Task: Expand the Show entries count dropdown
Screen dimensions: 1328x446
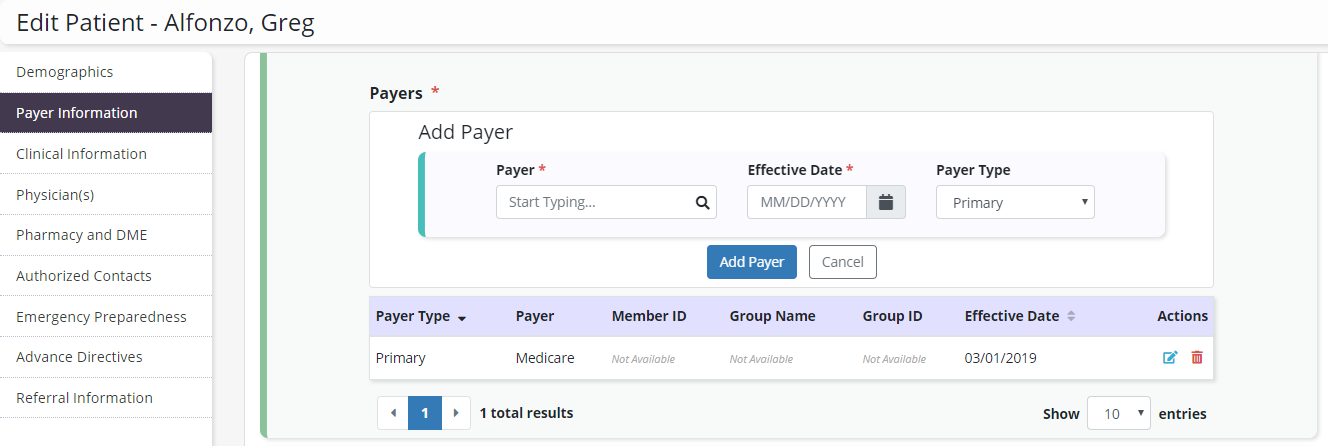Action: click(1118, 413)
